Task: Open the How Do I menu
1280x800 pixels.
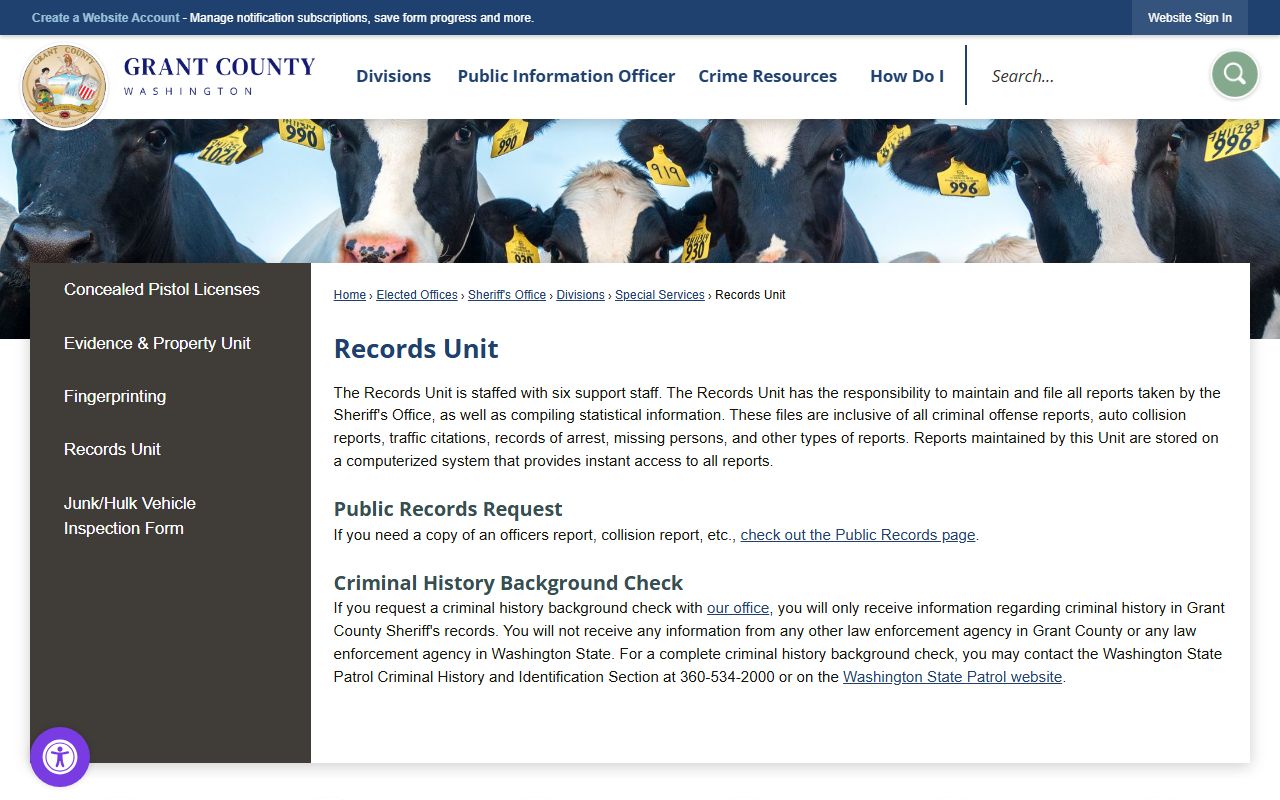Action: coord(907,76)
